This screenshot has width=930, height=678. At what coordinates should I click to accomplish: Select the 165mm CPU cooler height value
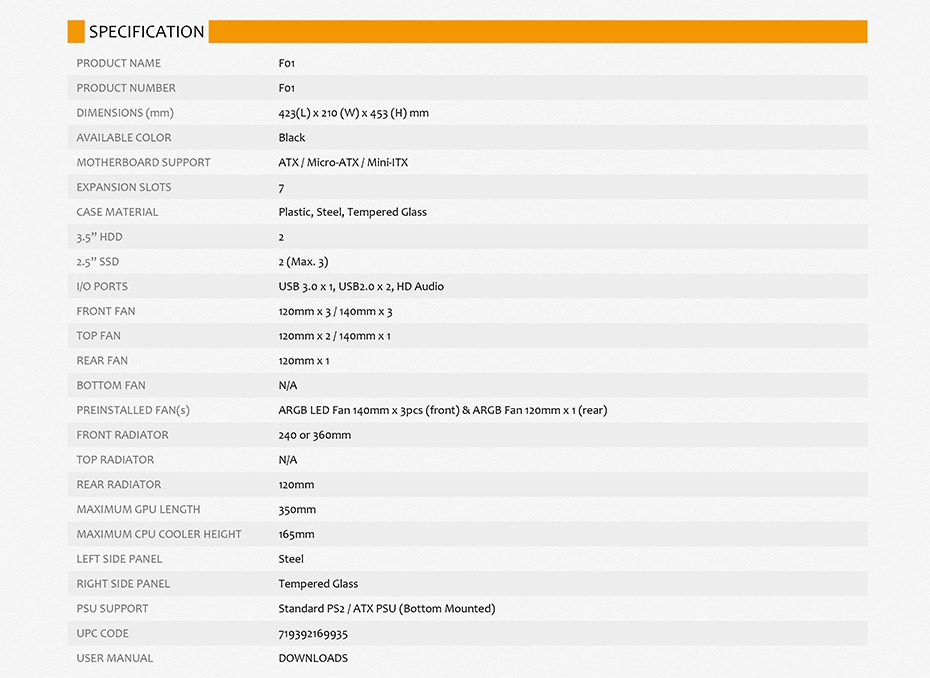point(297,534)
